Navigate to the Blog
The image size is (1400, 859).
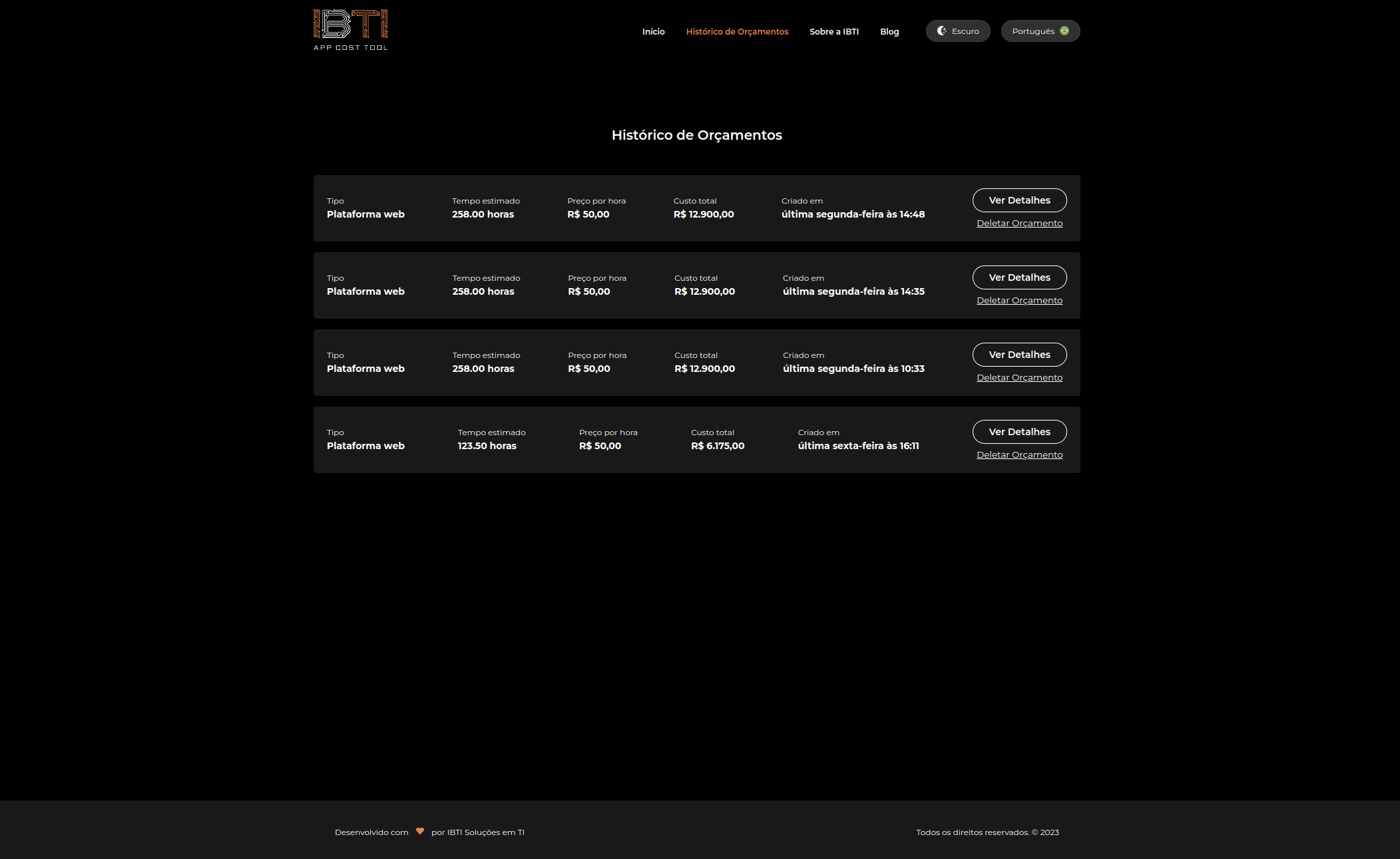click(889, 31)
